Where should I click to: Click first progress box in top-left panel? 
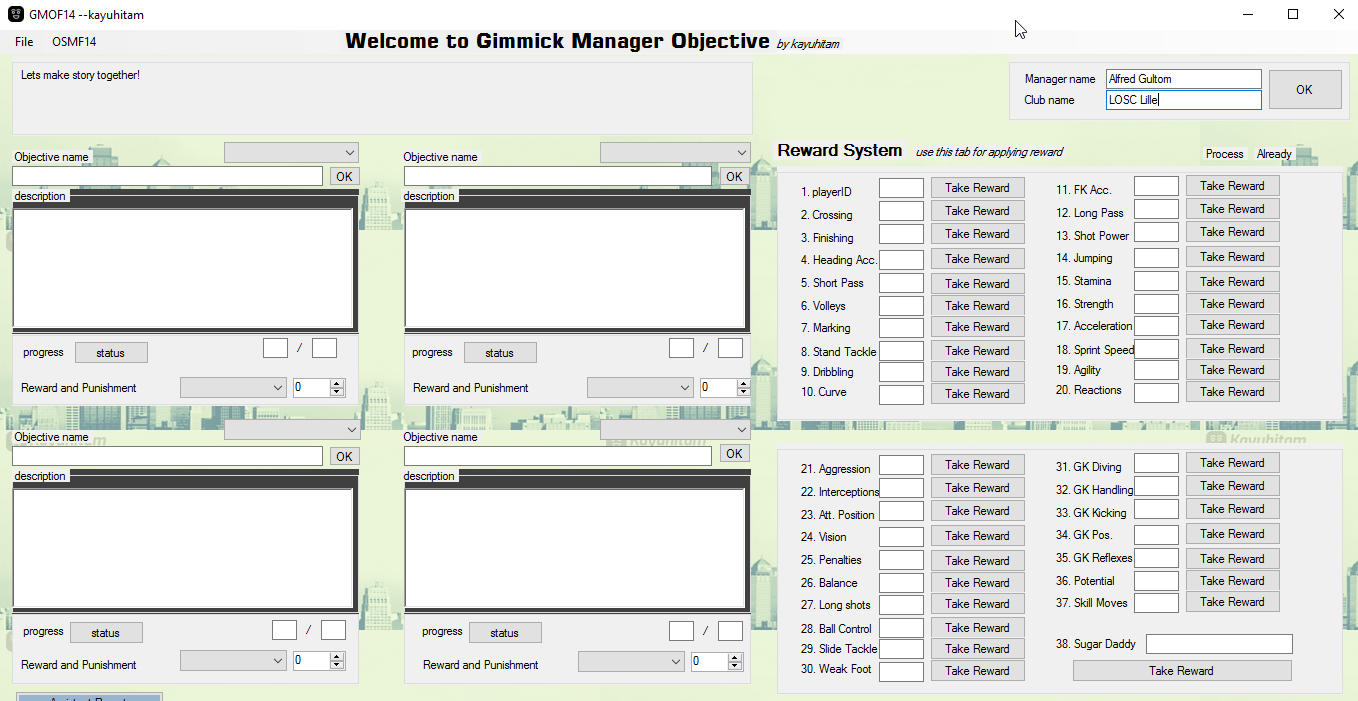click(275, 348)
